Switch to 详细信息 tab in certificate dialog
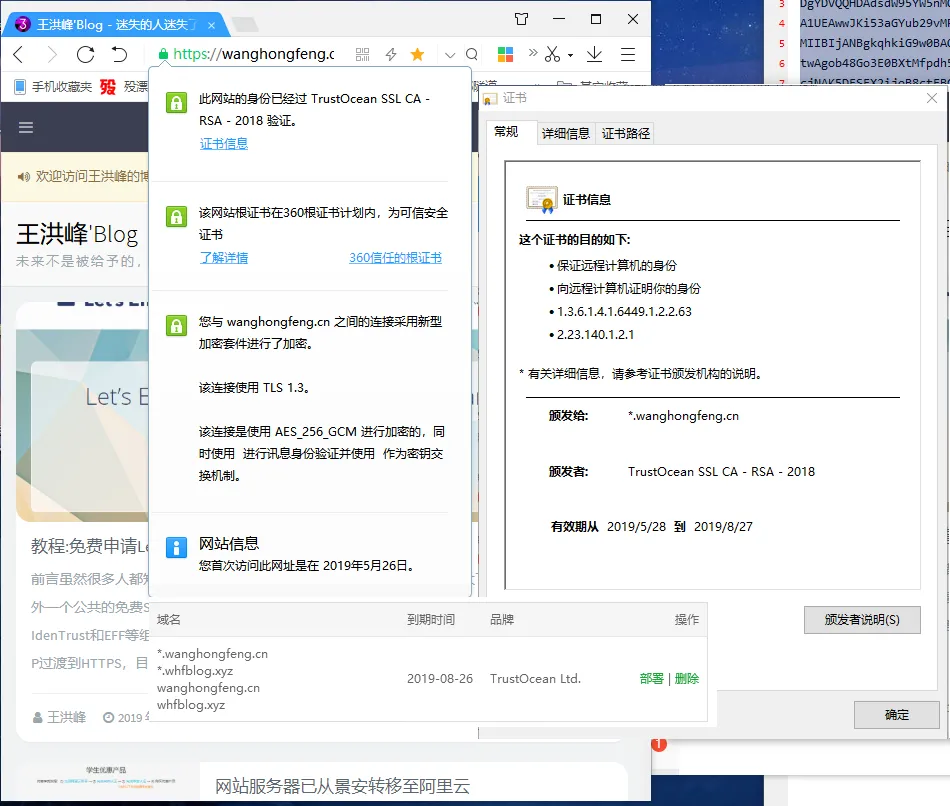This screenshot has width=950, height=806. point(565,133)
